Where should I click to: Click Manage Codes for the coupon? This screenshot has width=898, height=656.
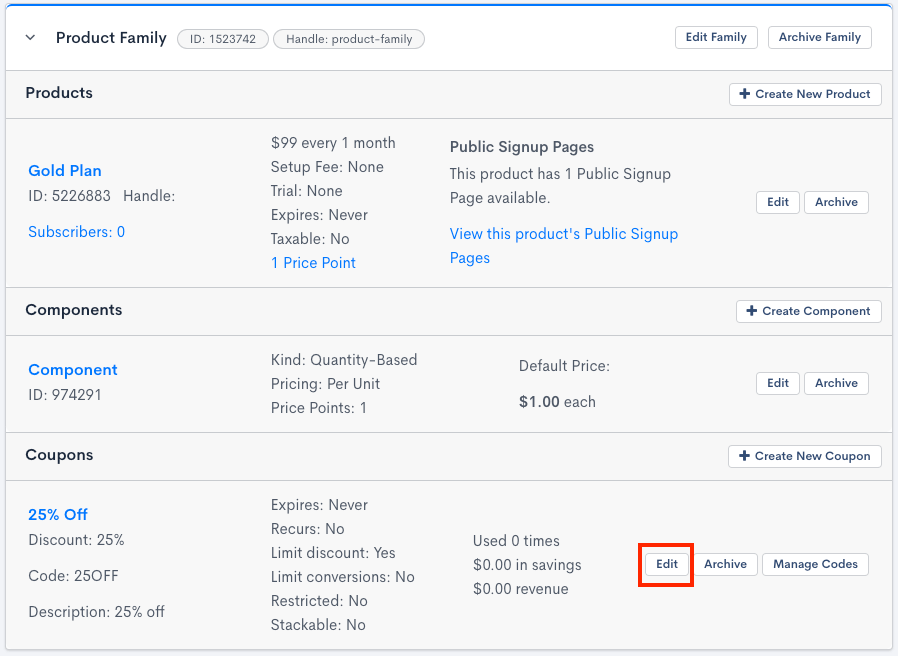pyautogui.click(x=815, y=564)
